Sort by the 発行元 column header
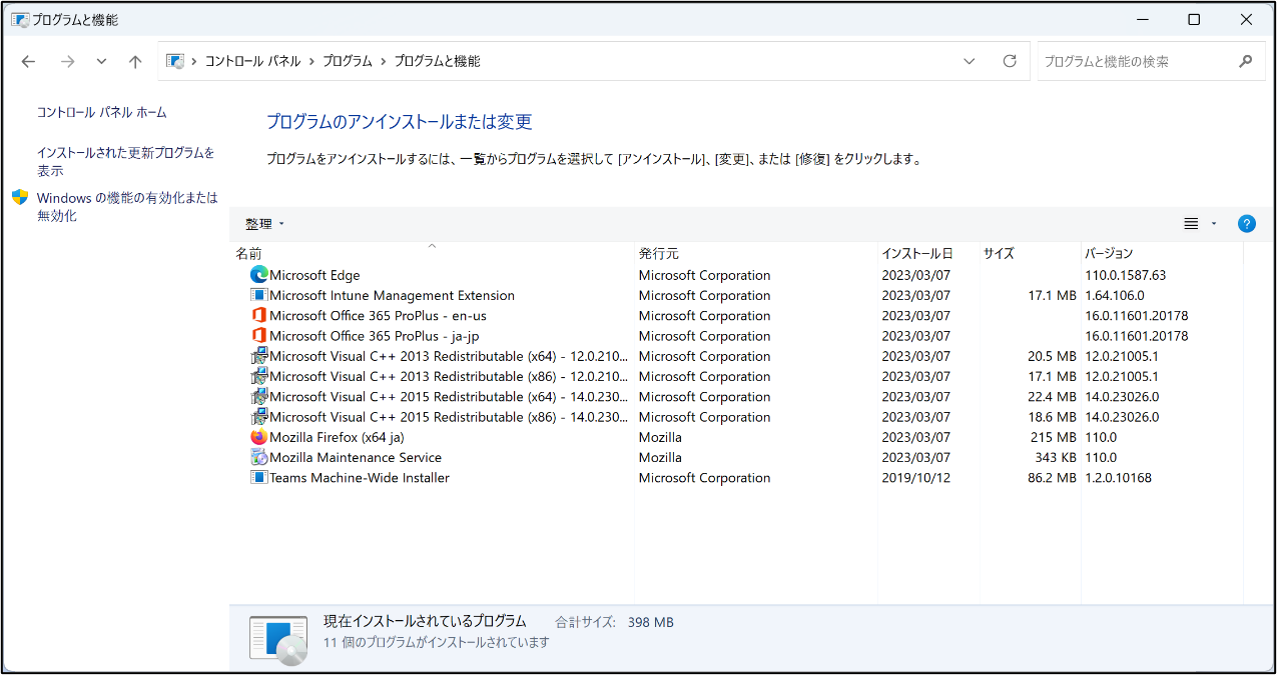The width and height of the screenshot is (1277, 675). coord(756,253)
